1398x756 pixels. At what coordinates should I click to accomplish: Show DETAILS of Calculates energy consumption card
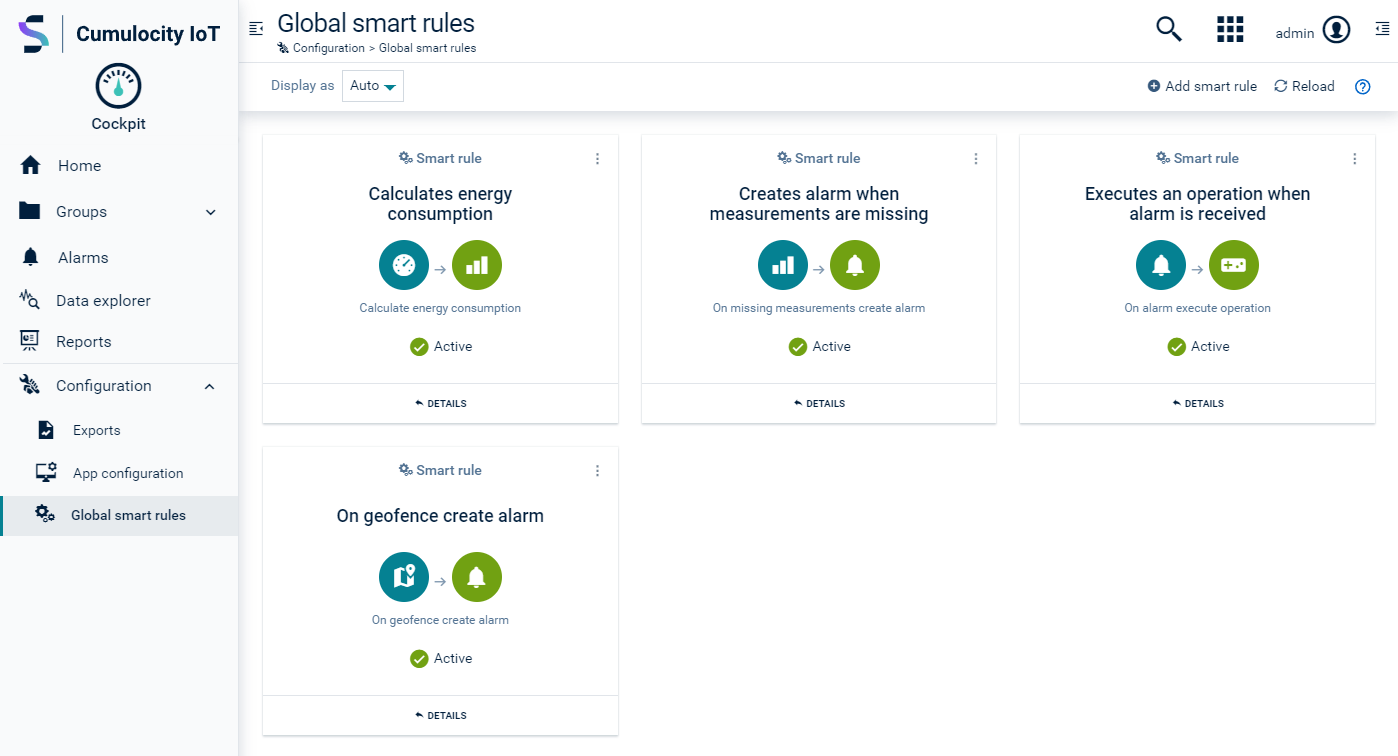[x=440, y=404]
